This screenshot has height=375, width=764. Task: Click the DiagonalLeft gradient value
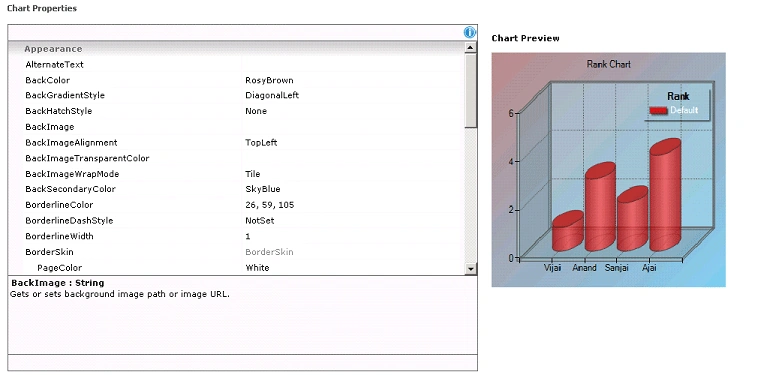(272, 95)
